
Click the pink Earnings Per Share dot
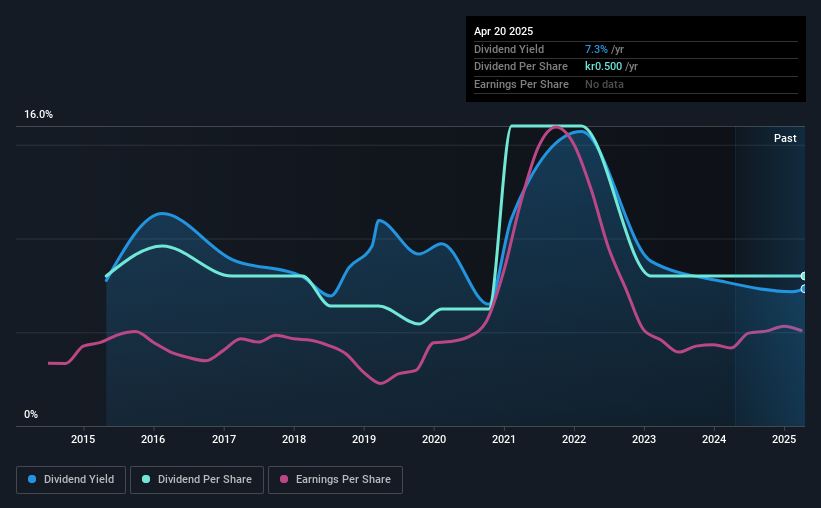(284, 479)
